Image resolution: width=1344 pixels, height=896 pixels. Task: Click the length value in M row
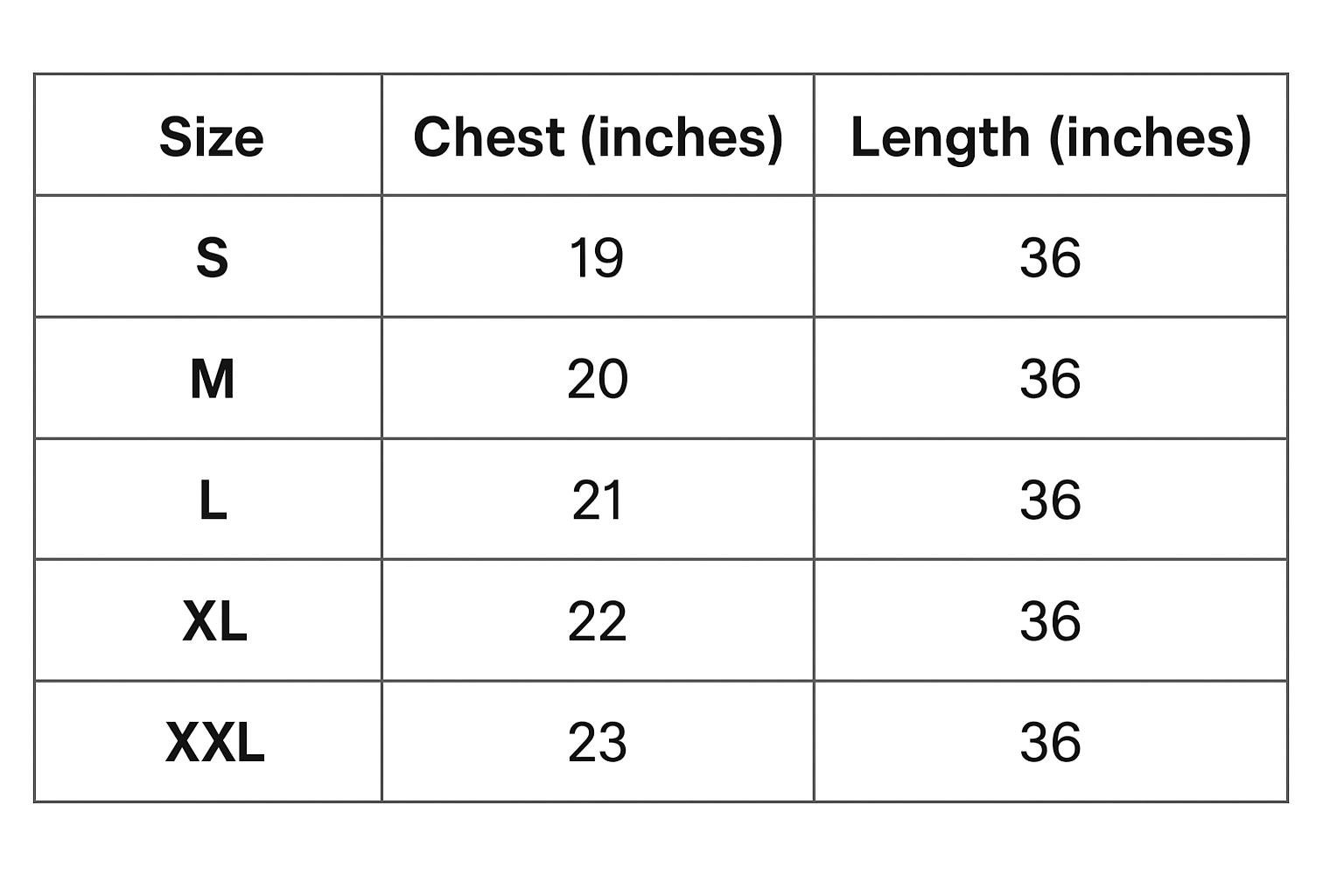coord(1050,379)
